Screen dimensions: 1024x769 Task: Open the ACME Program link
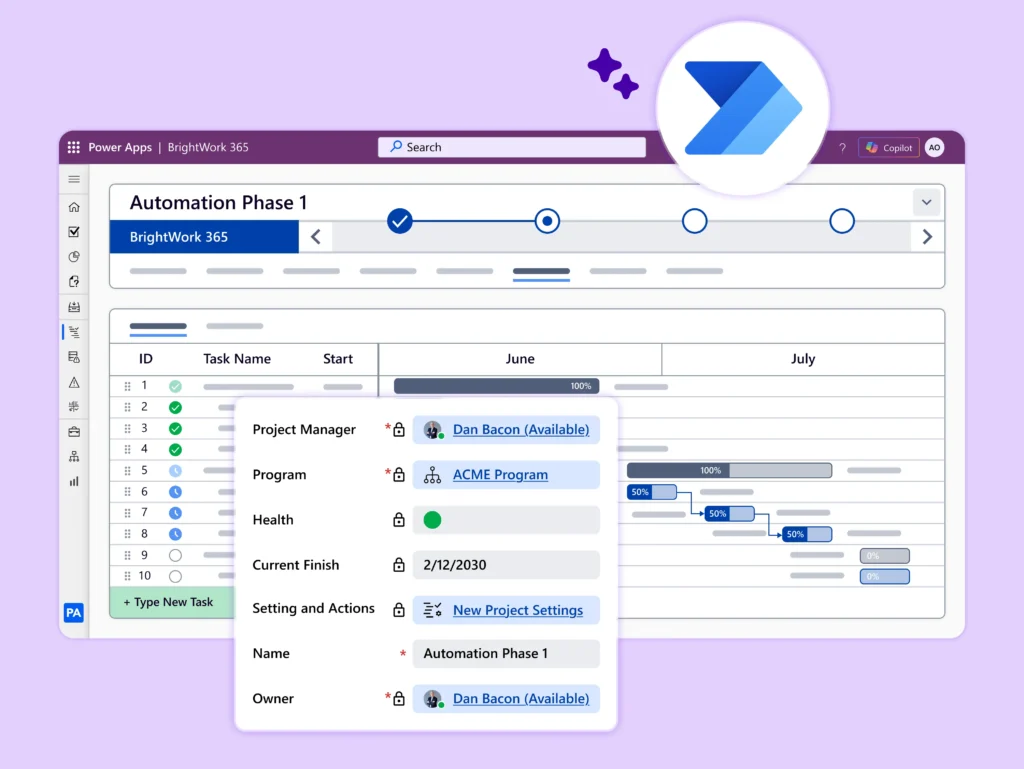(x=500, y=475)
